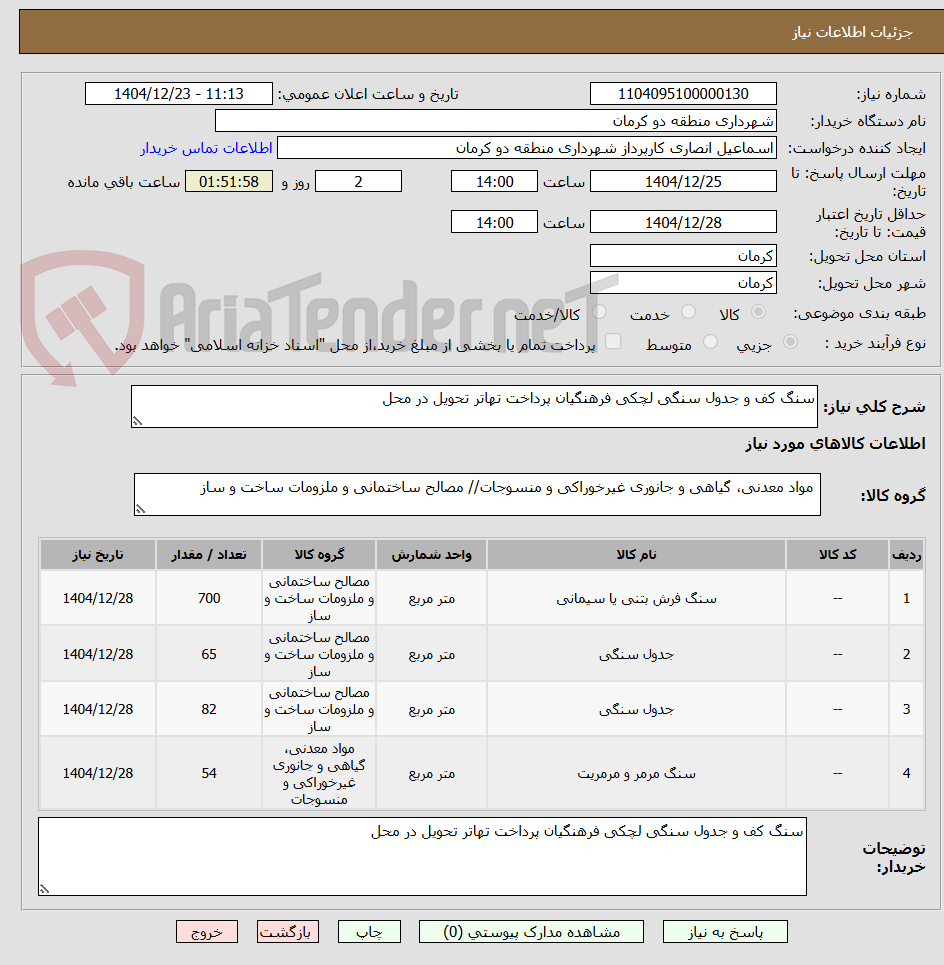Click the quantity 82 cell

[209, 709]
